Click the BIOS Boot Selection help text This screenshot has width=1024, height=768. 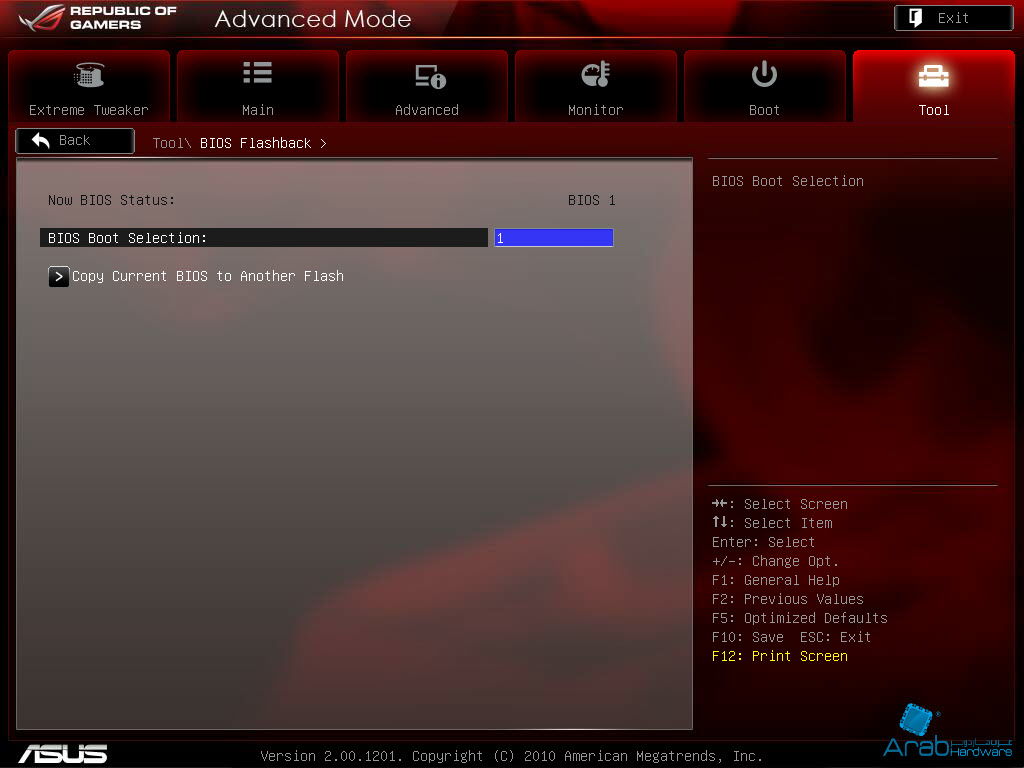(788, 182)
